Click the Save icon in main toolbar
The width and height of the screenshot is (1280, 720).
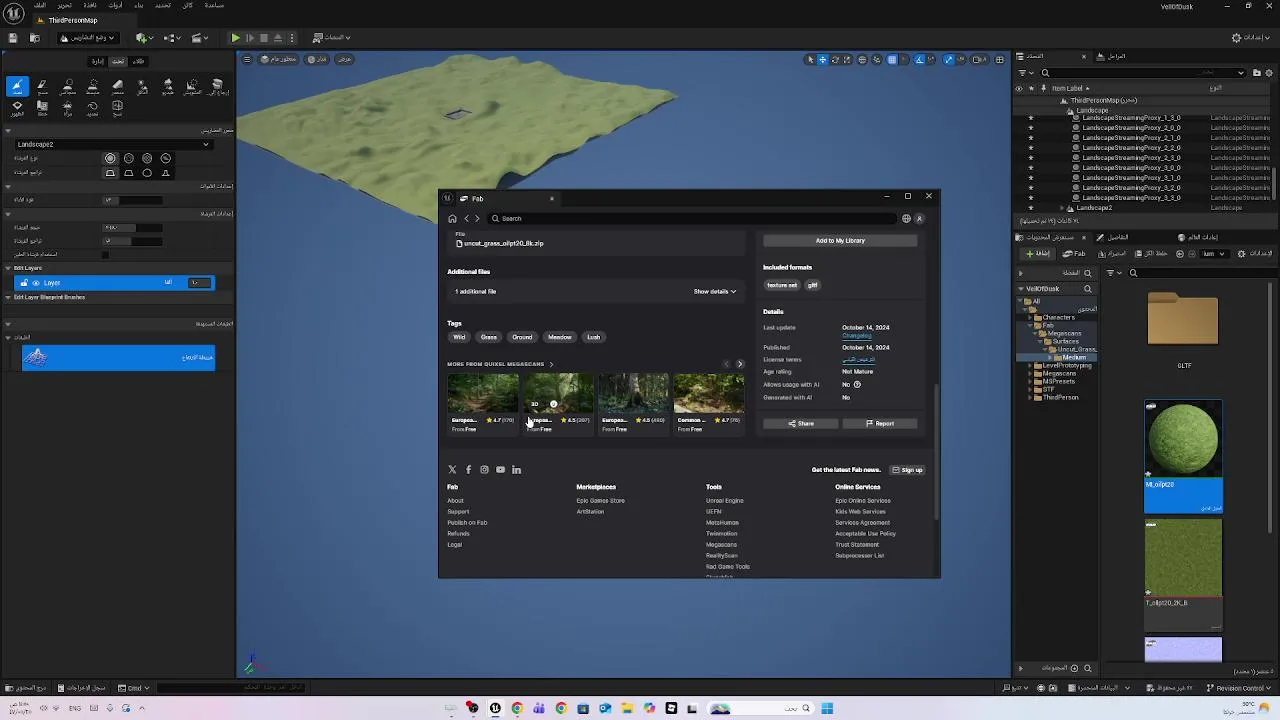[13, 38]
